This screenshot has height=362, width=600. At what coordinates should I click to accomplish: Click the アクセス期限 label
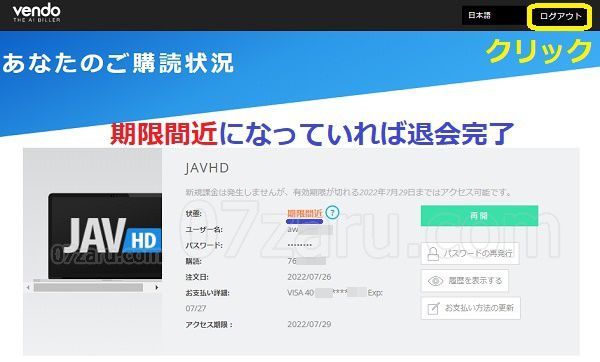(x=209, y=325)
